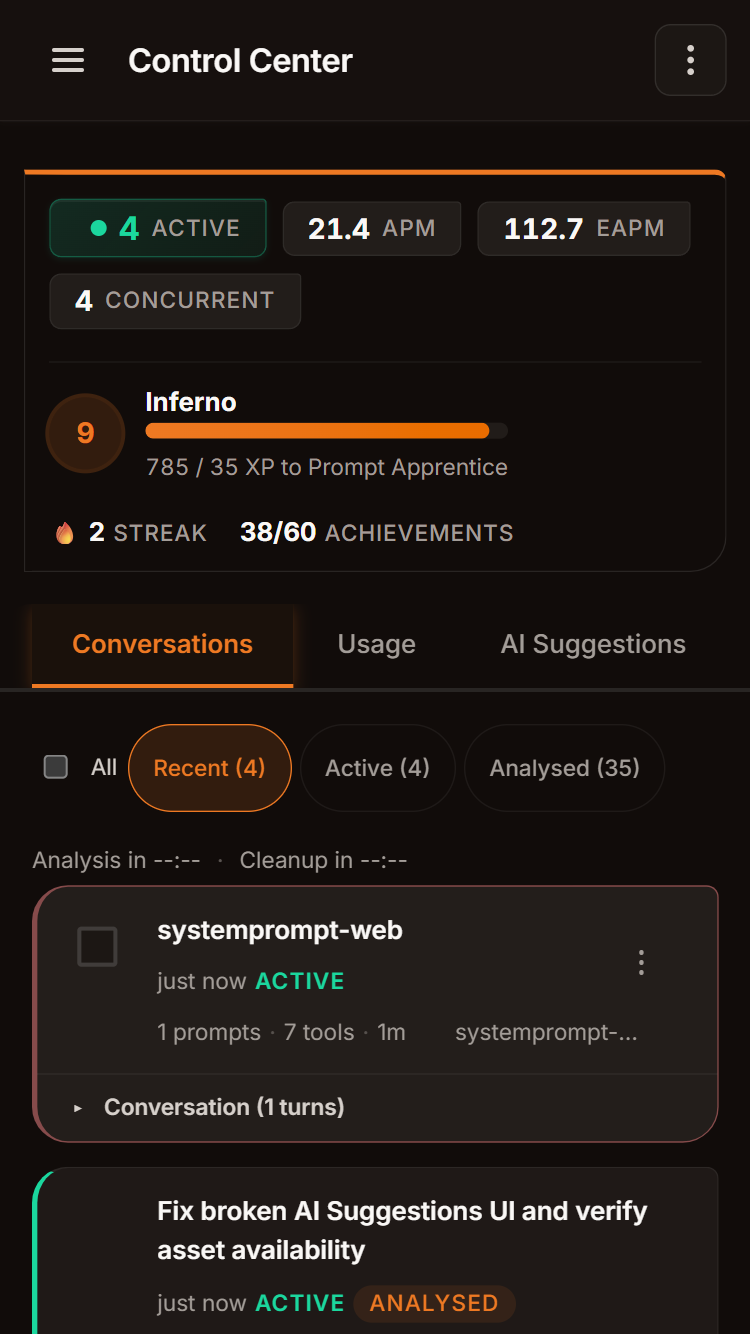Filter by Active (4) conversations
Viewport: 750px width, 1334px height.
coord(377,768)
